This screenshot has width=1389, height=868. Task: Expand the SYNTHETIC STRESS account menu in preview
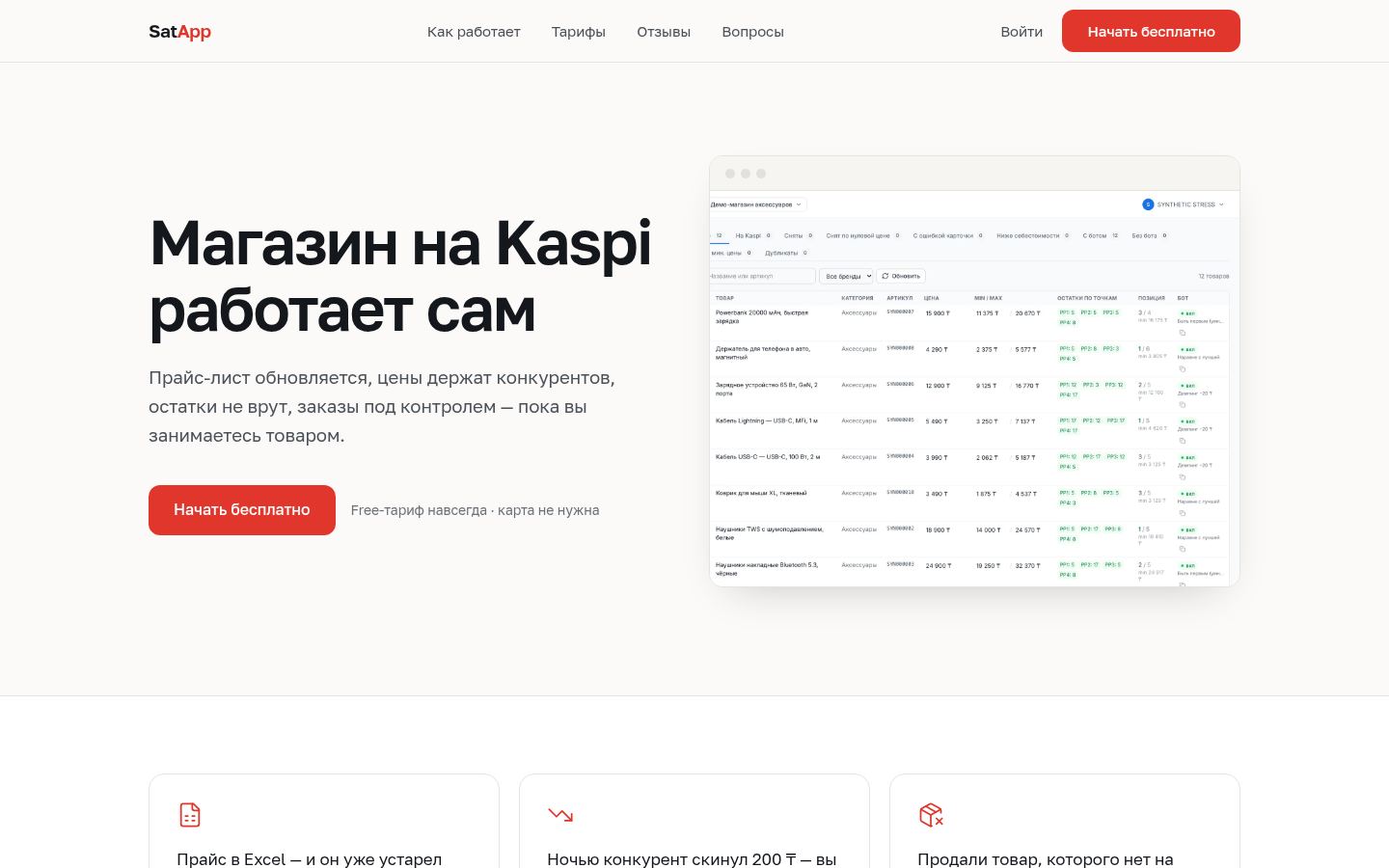(x=1184, y=204)
